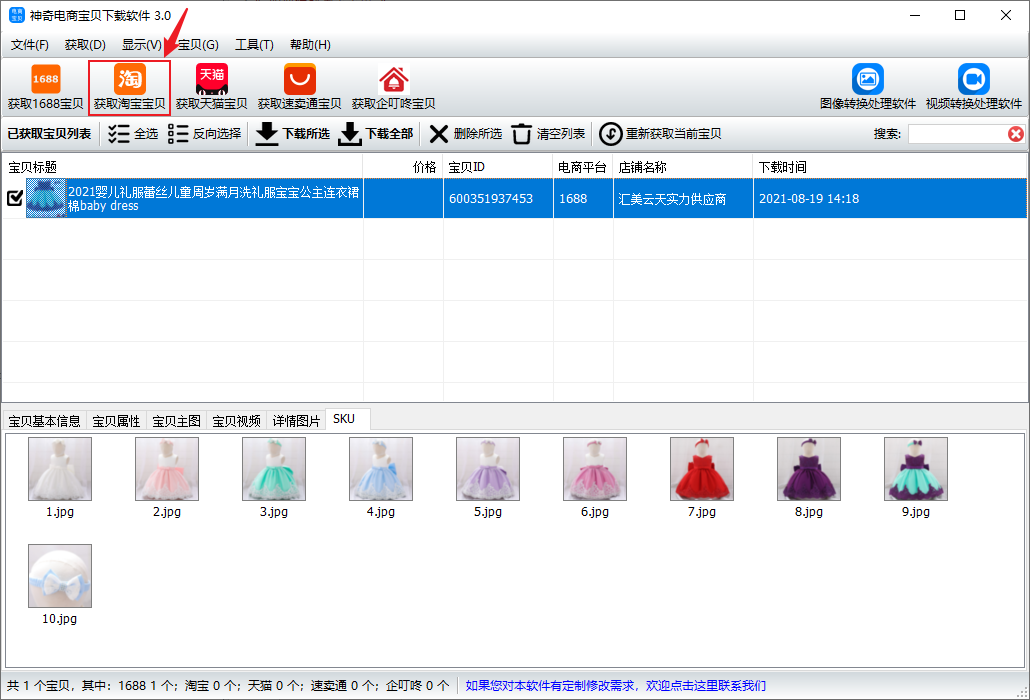Click the 获取天猫宝贝 Tmall icon

[x=212, y=80]
